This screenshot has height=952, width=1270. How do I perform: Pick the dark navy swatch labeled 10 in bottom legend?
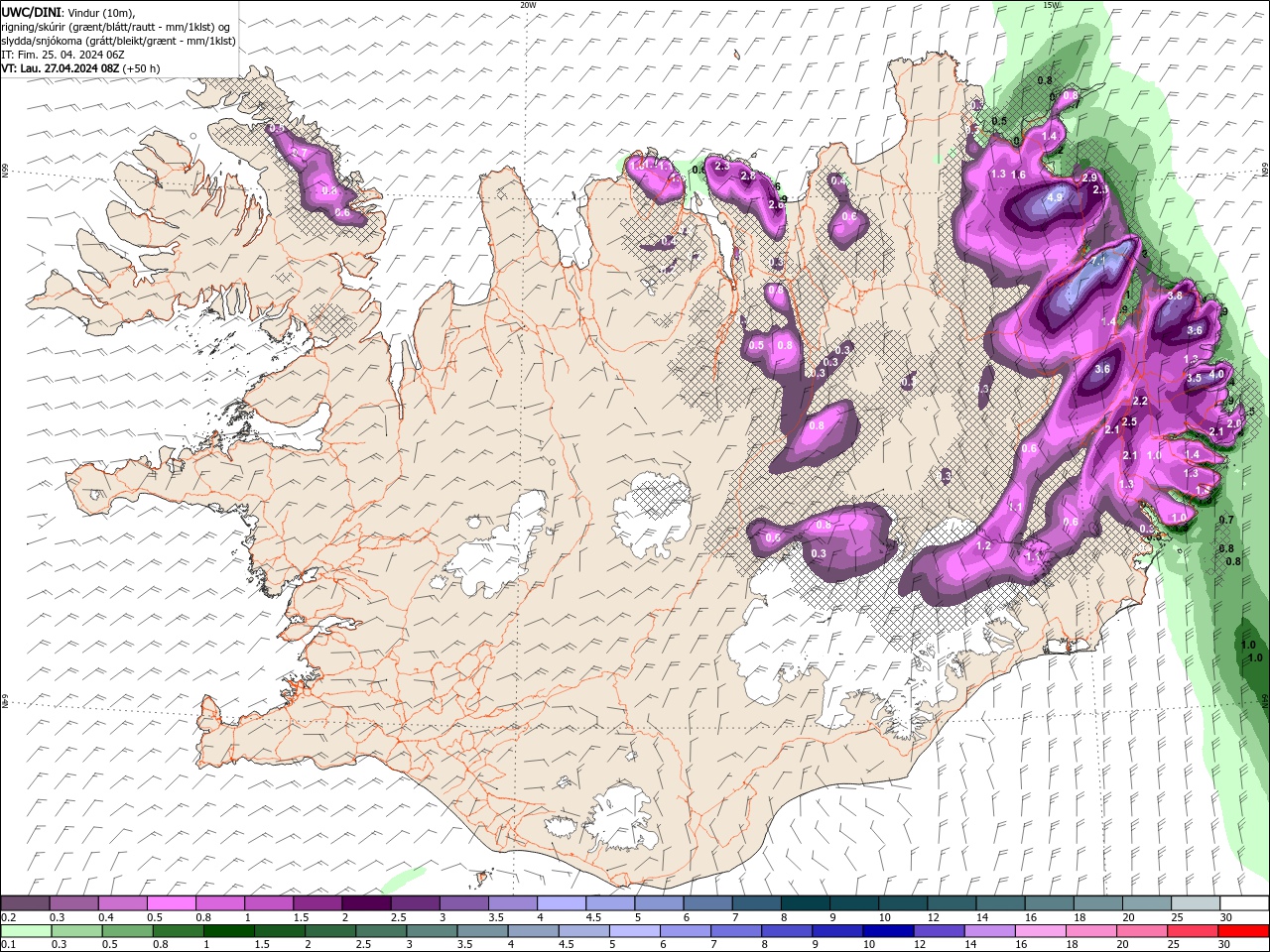(x=887, y=931)
